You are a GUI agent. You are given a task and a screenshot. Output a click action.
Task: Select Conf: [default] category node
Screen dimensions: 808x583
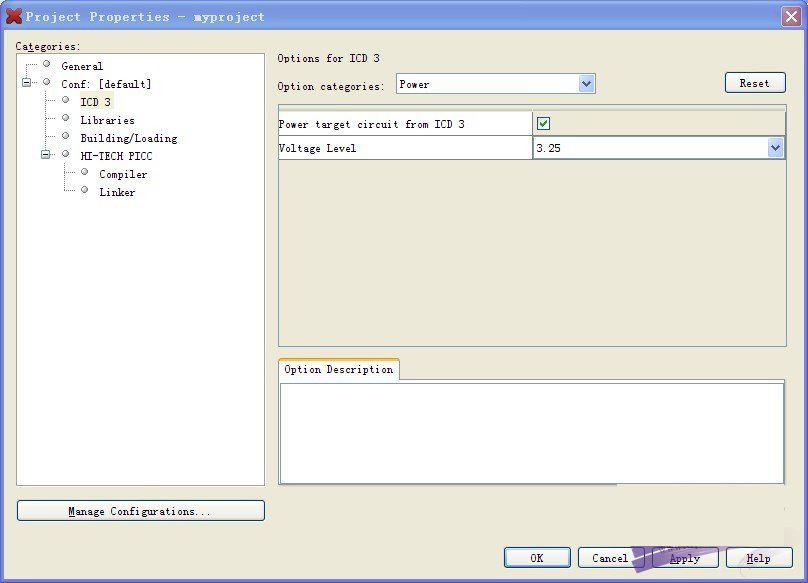[x=106, y=84]
